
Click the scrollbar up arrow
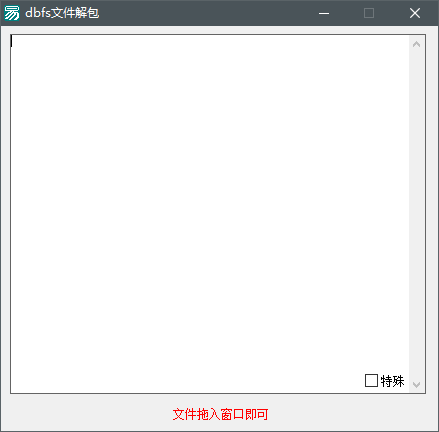click(x=416, y=44)
